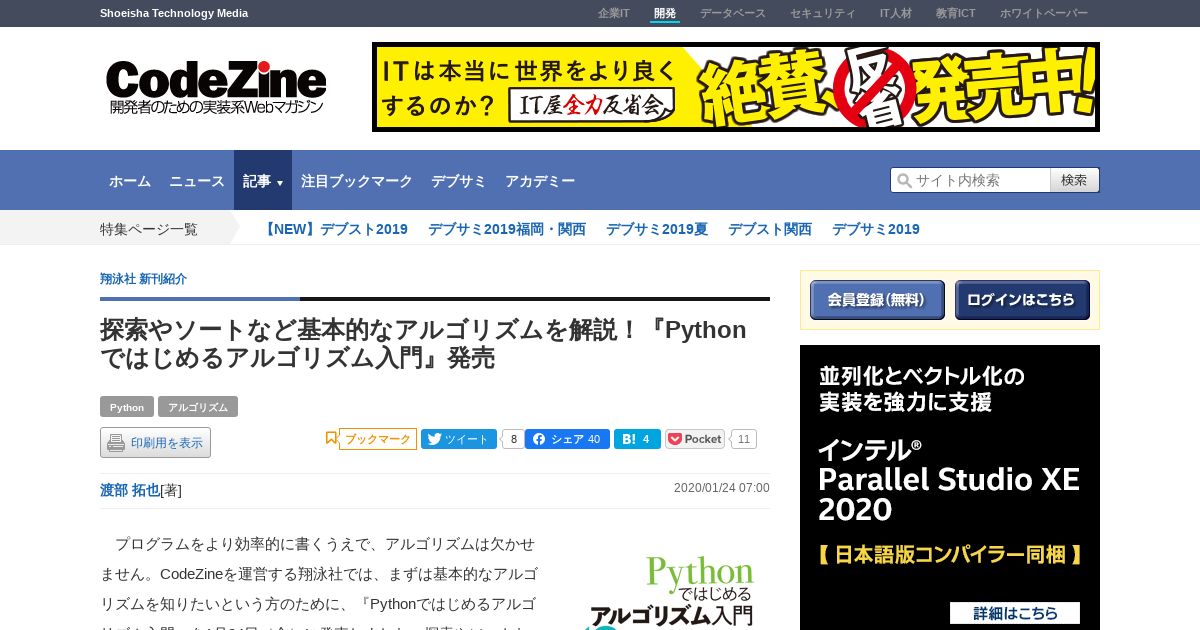Open 【NEW】デブスト2019 feature link

[334, 229]
